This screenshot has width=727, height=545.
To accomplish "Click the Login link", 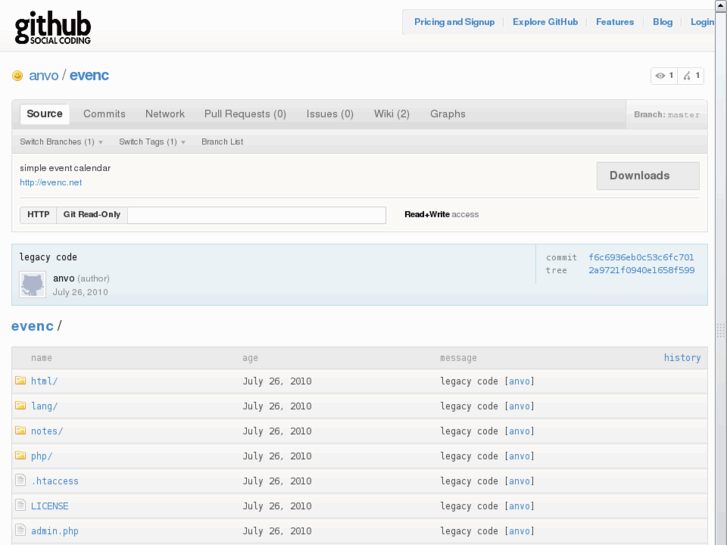I will [702, 22].
